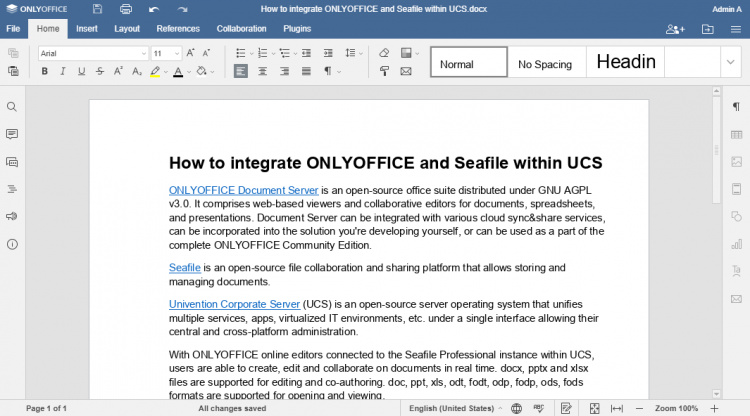Toggle Bold formatting
This screenshot has height=416, width=750.
(44, 71)
